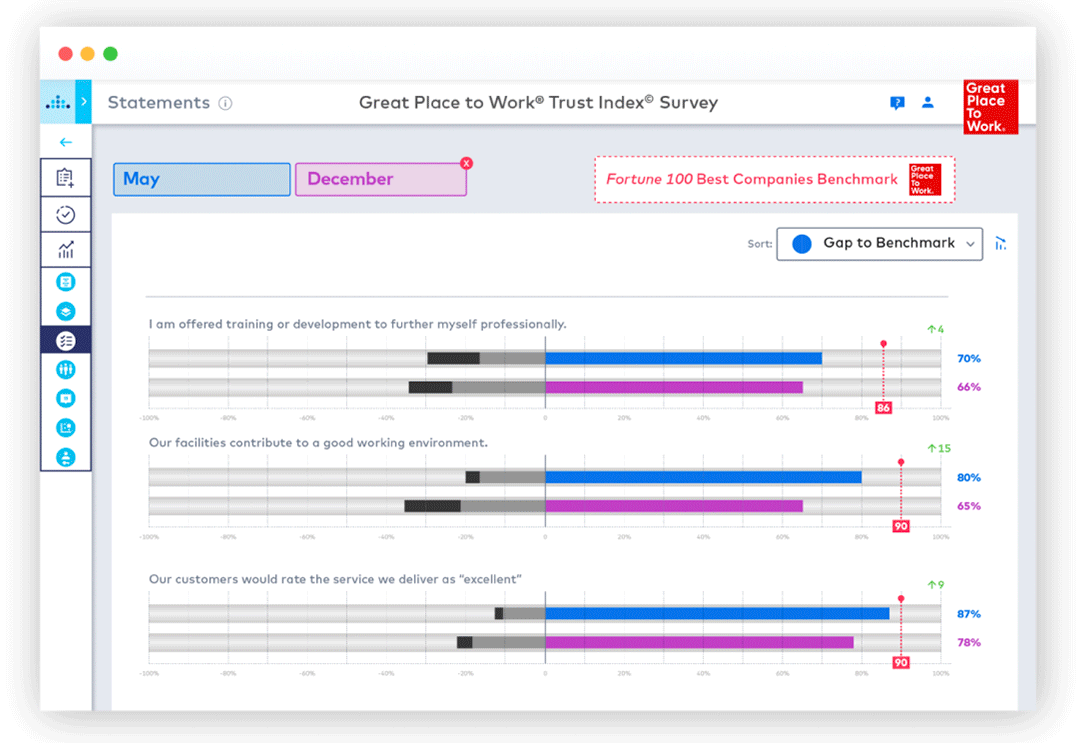Open the circular checkmark sidebar icon
This screenshot has height=743, width=1080.
point(65,215)
